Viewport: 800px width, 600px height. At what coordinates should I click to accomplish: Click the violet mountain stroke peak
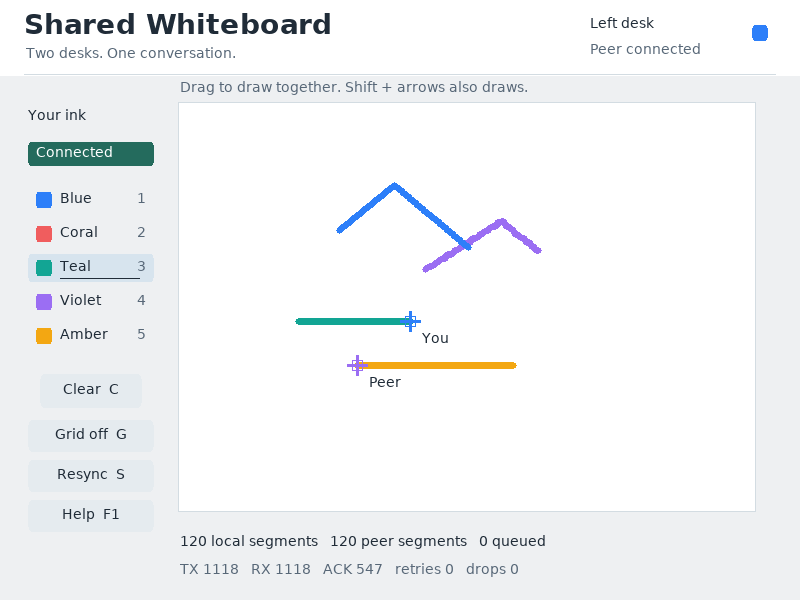pos(502,222)
